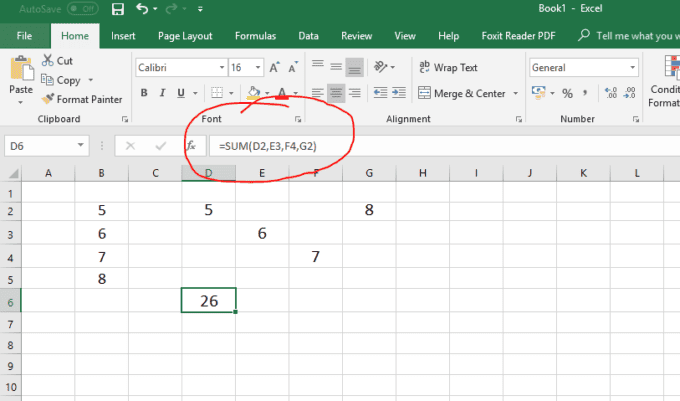The width and height of the screenshot is (680, 401).
Task: Click the Bottom Align icon
Action: coord(354,67)
